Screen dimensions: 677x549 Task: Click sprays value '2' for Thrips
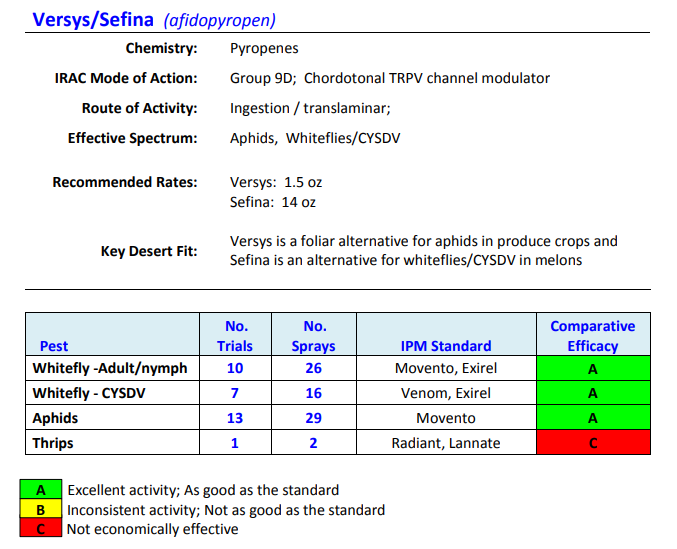pyautogui.click(x=313, y=443)
